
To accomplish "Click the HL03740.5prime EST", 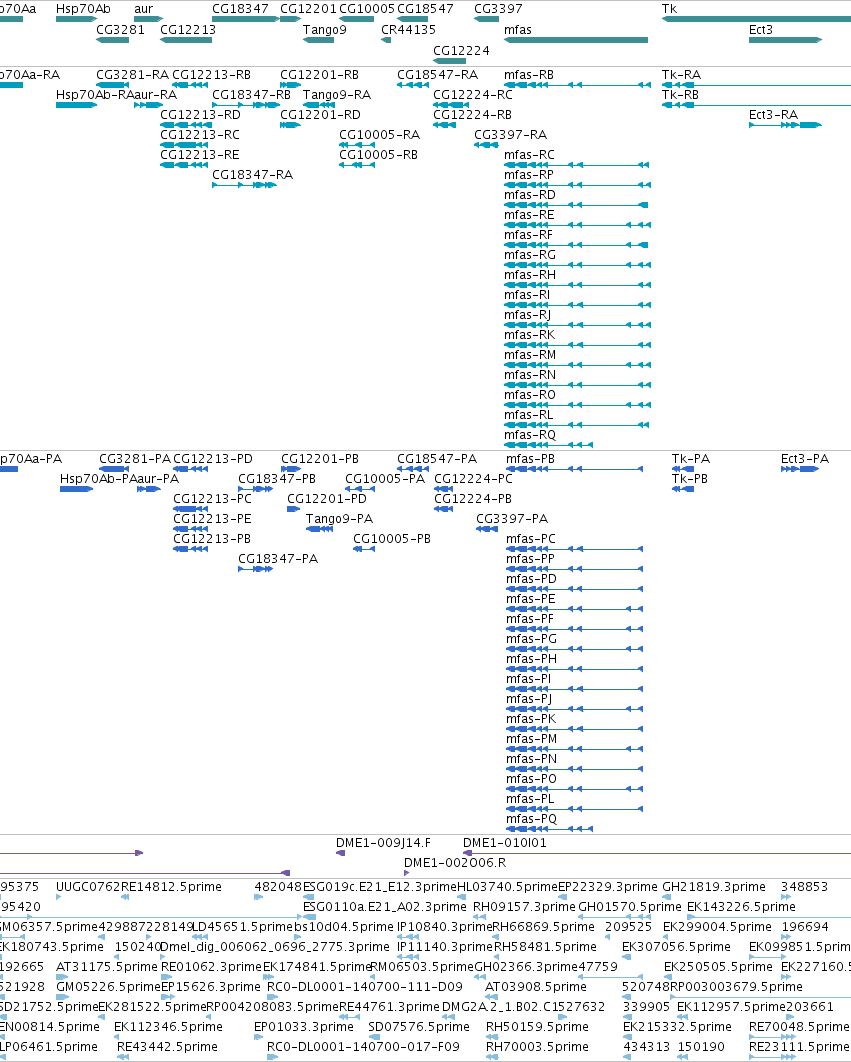I will coord(461,897).
